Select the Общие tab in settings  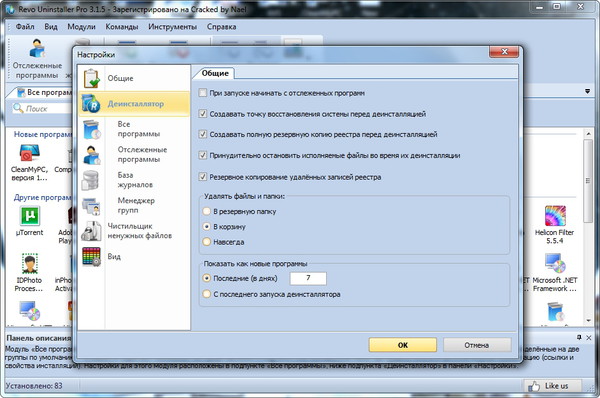coord(215,73)
